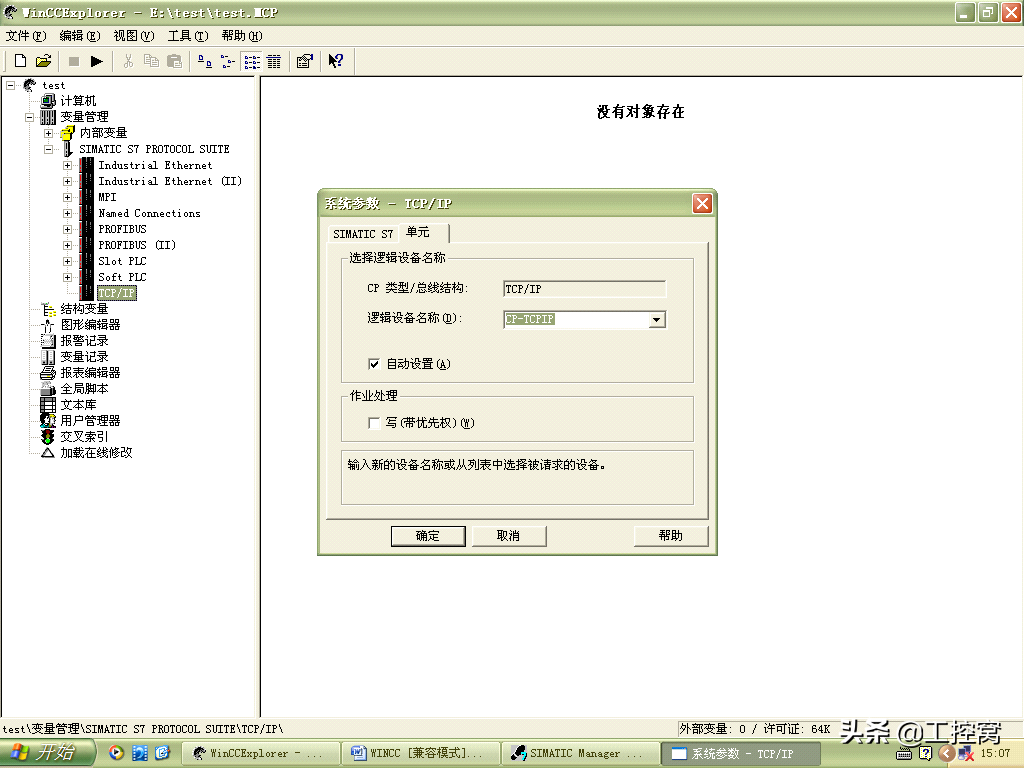Screen dimensions: 1024x768
Task: Collapse the 变量管理 tree node
Action: (30, 117)
